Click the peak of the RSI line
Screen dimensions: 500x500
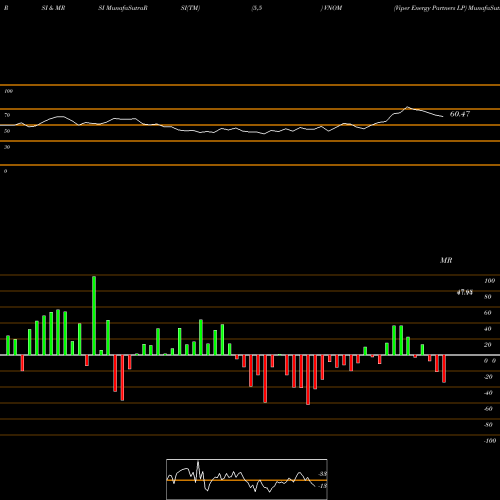tap(407, 107)
